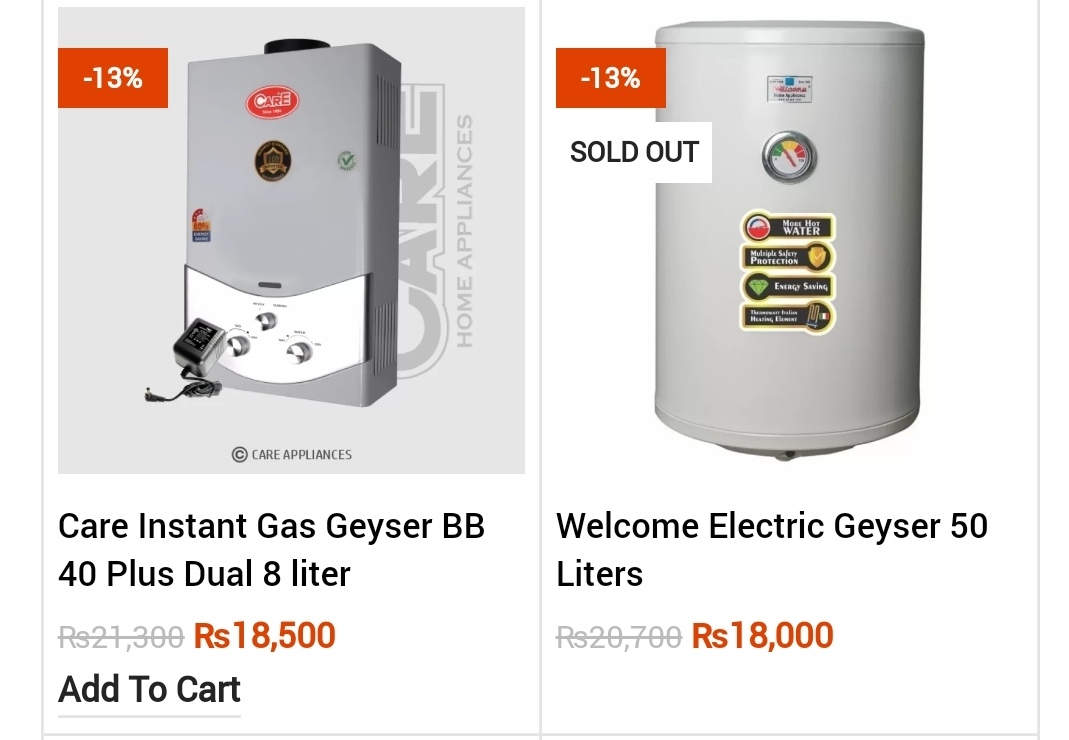Click the -13% badge on Welcome geyser
The image size is (1069, 740).
611,78
